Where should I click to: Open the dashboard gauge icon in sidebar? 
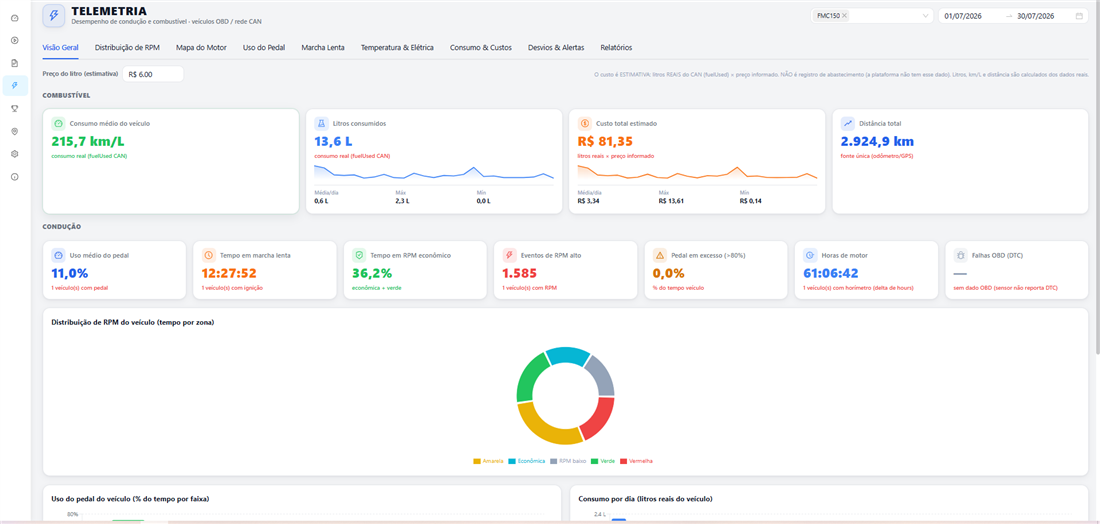15,18
